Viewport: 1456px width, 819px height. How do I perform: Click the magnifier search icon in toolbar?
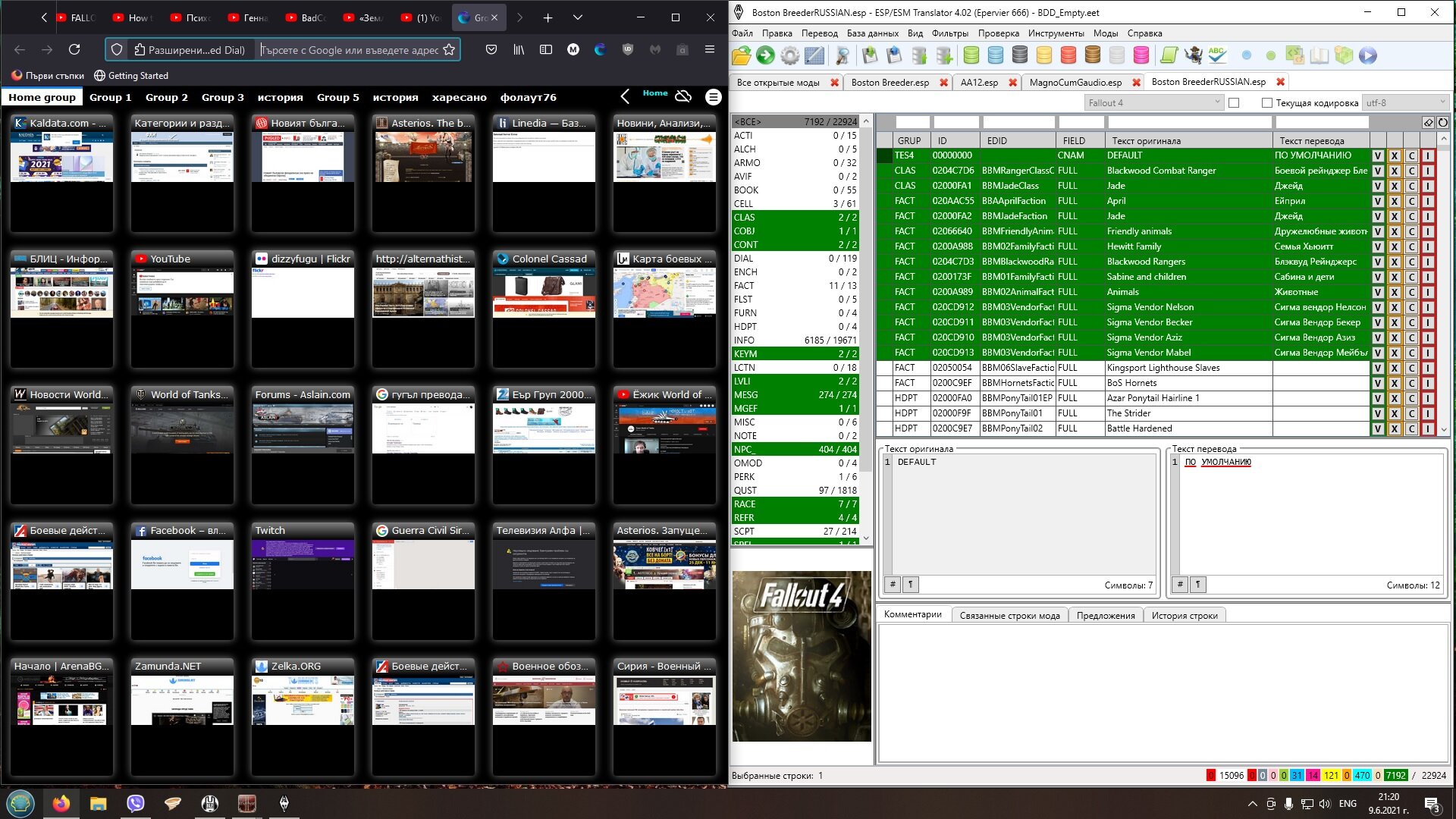tap(842, 55)
